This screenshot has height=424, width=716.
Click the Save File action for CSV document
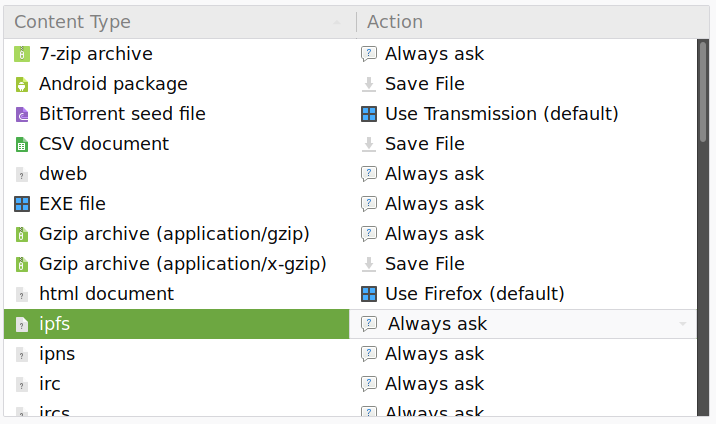coord(425,144)
